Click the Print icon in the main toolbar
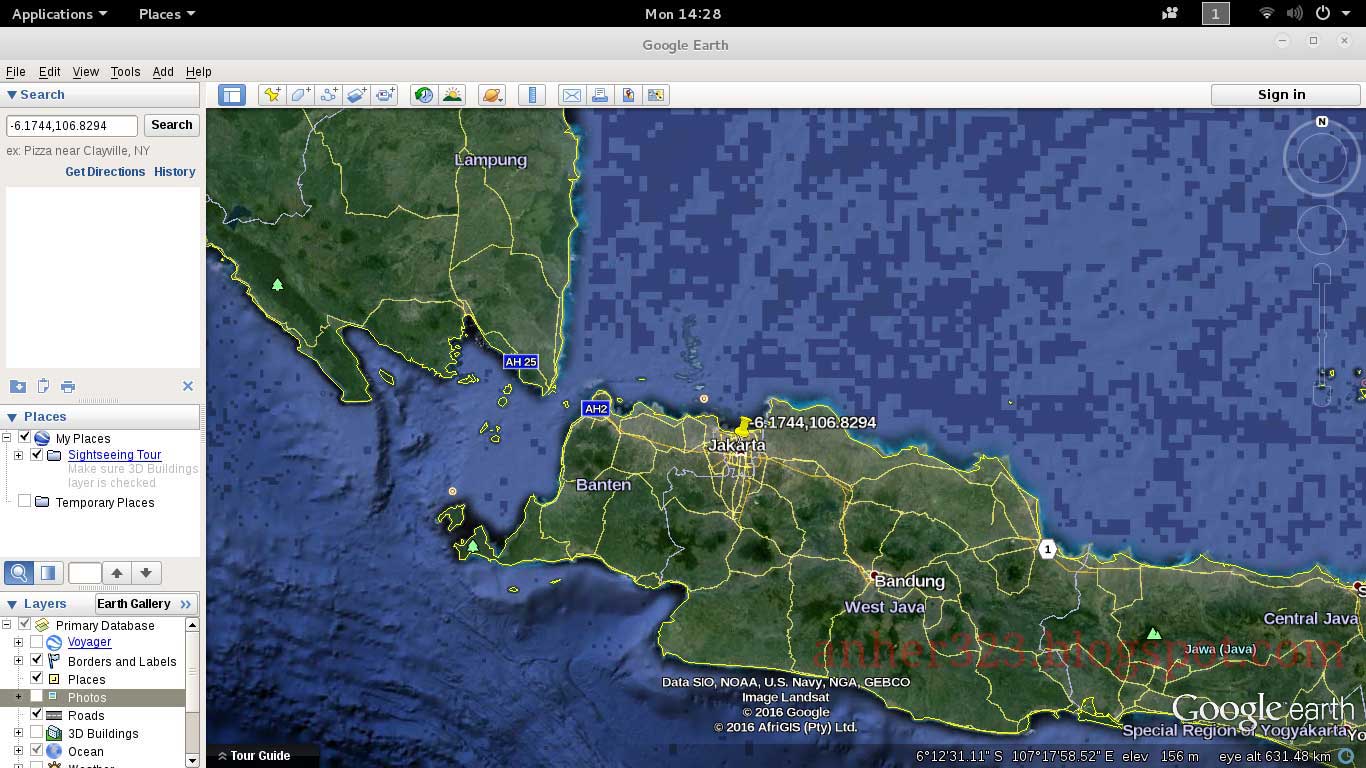1366x768 pixels. coord(600,95)
